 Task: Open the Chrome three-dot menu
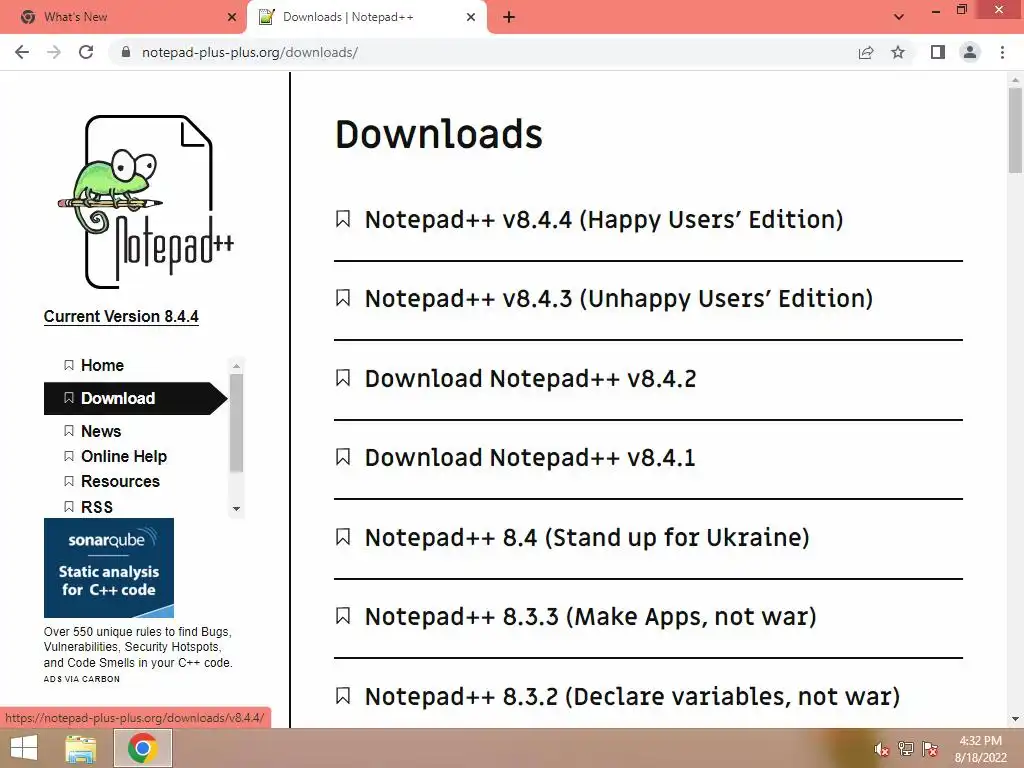click(1002, 52)
